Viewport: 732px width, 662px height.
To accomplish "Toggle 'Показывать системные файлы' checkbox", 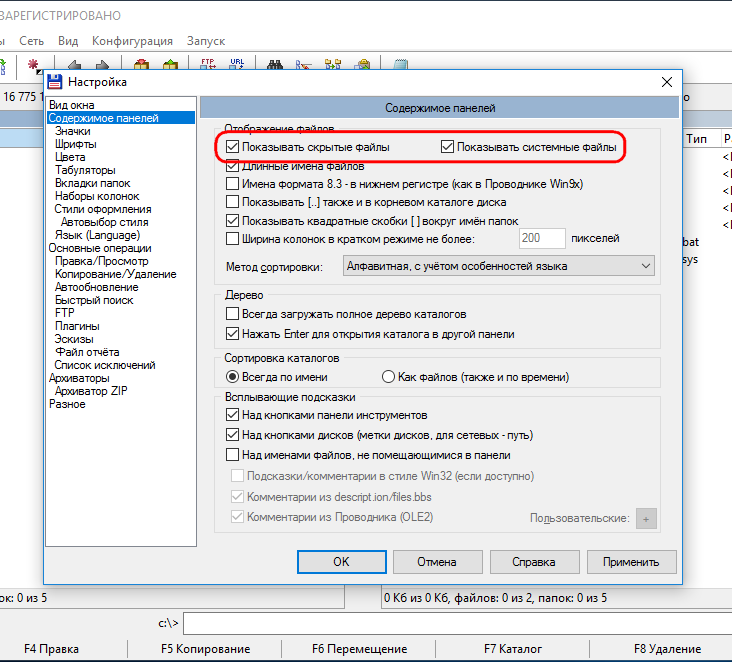I will [447, 147].
